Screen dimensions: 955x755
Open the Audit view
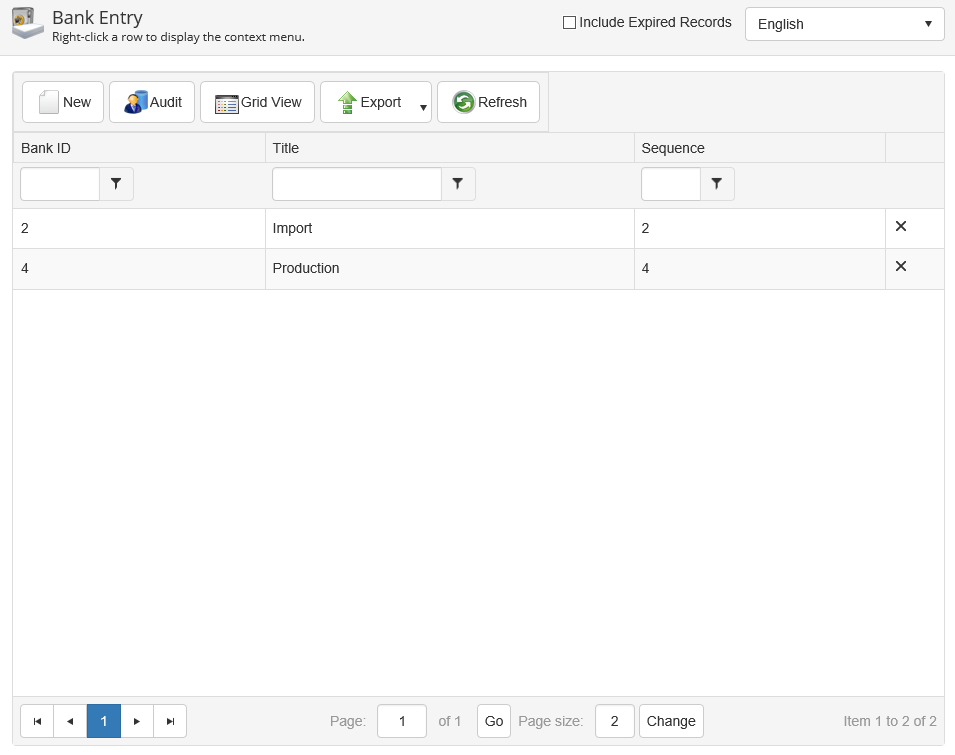pos(152,102)
